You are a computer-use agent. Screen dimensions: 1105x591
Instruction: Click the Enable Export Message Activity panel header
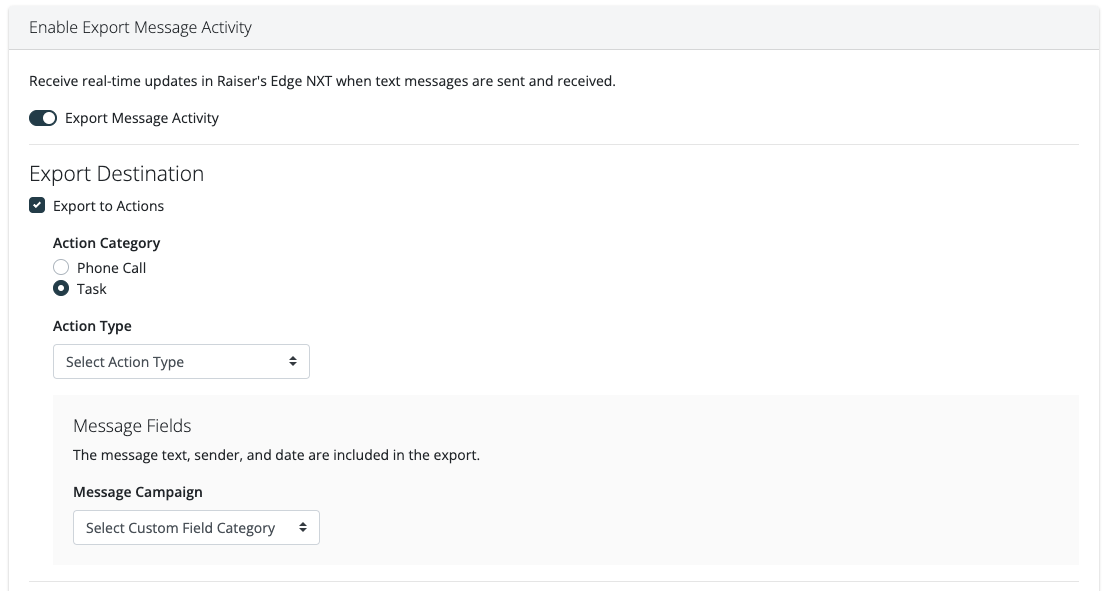(140, 28)
